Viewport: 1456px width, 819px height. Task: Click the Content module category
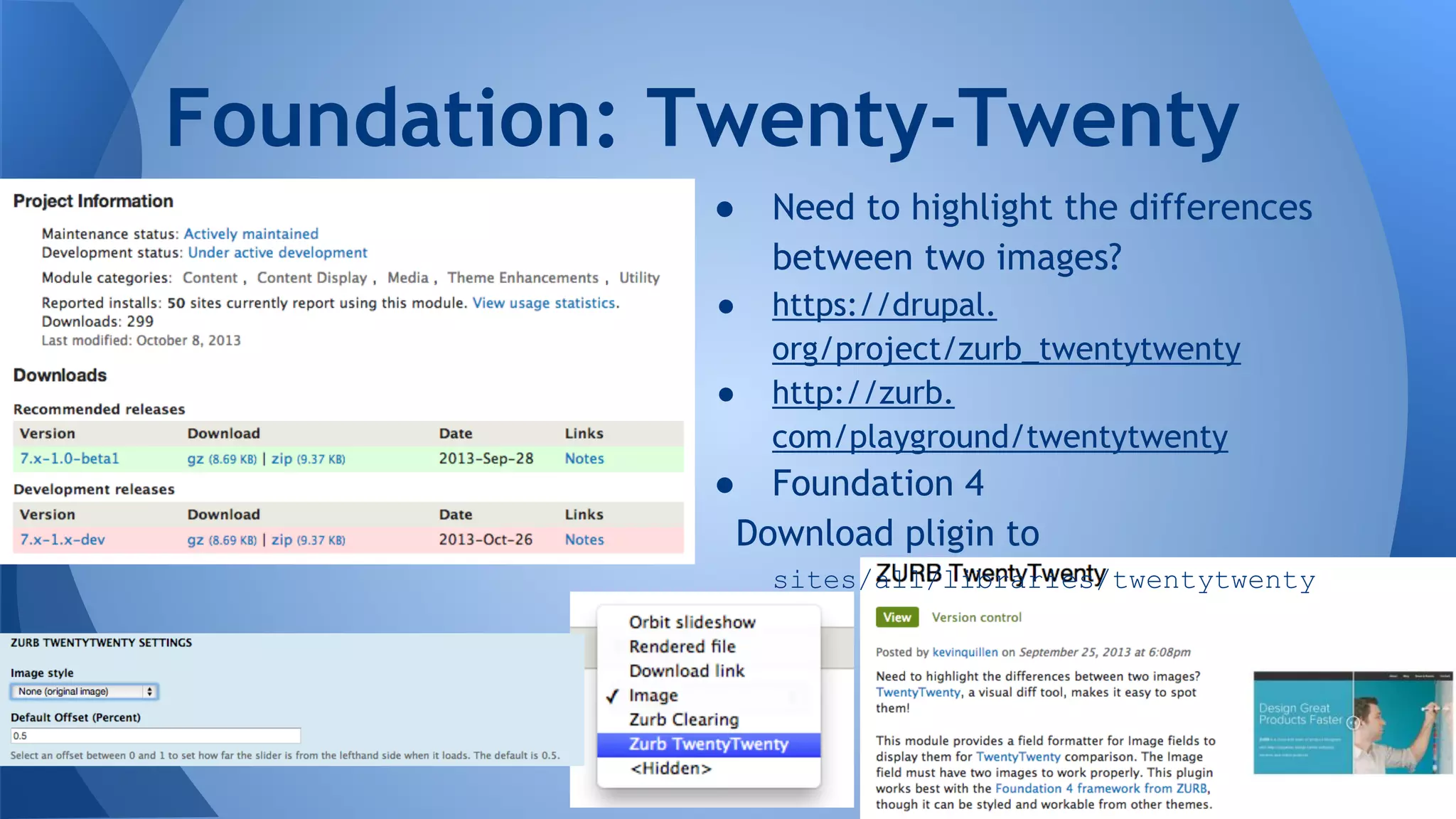[x=210, y=278]
